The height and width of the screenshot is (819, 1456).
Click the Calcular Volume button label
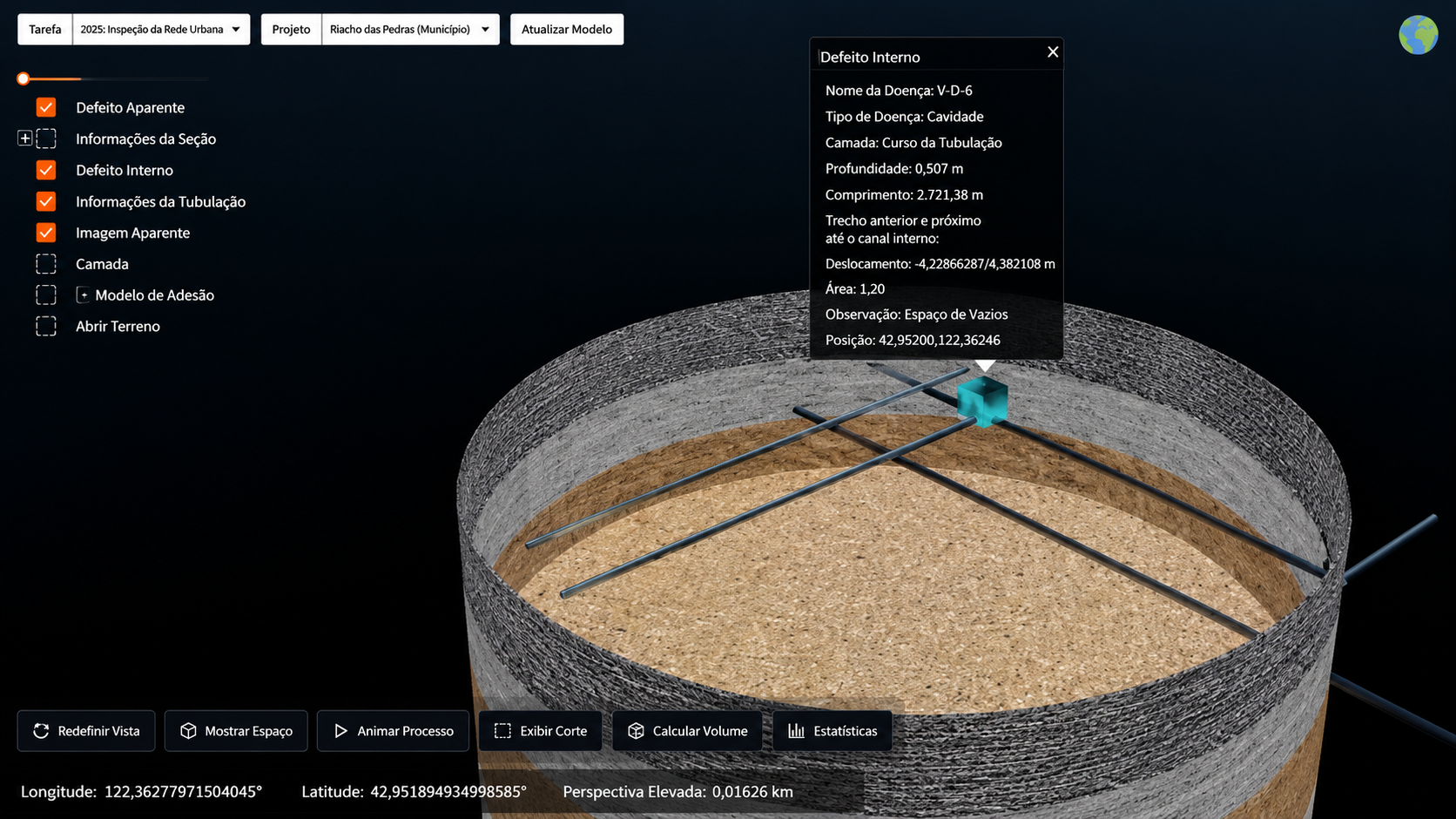[700, 731]
